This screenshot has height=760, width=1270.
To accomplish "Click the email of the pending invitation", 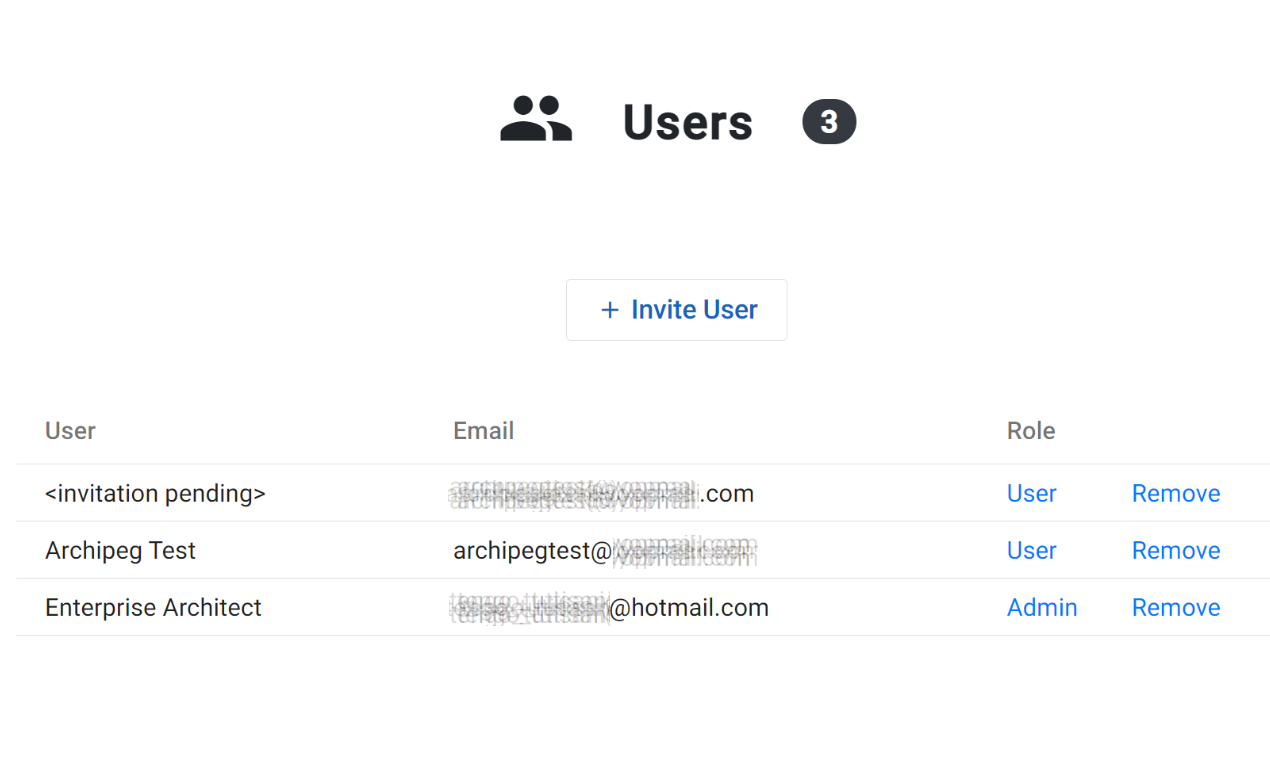I will tap(602, 494).
